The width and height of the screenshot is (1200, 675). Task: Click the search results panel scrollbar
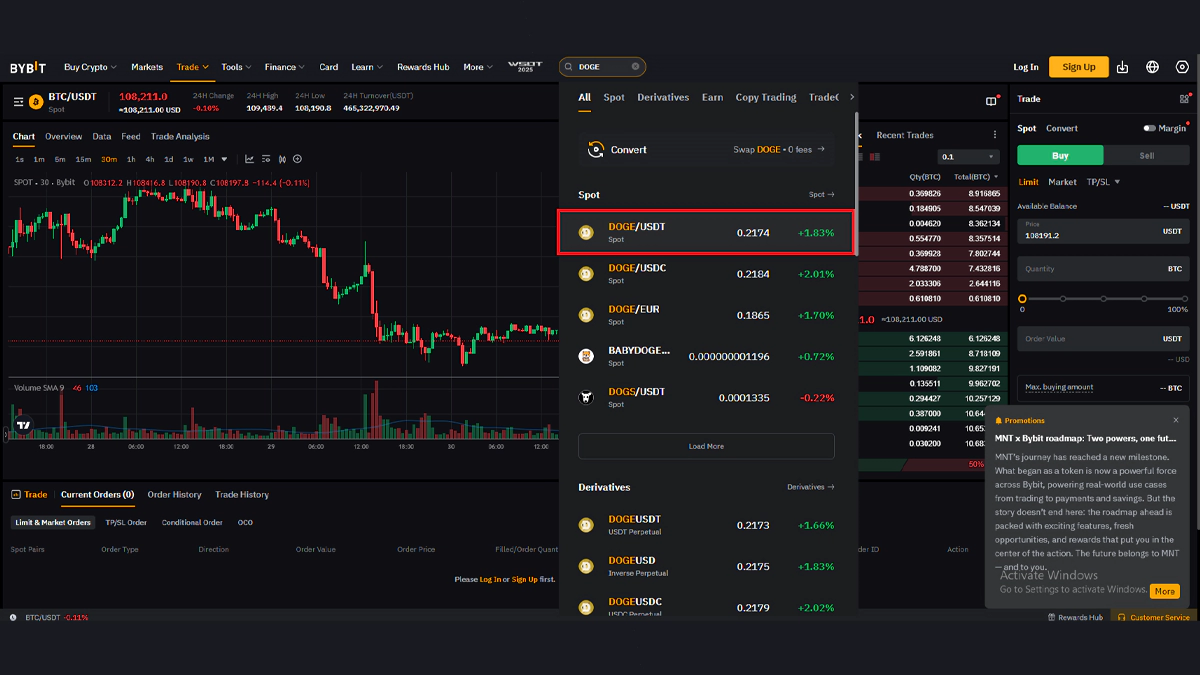tap(856, 185)
